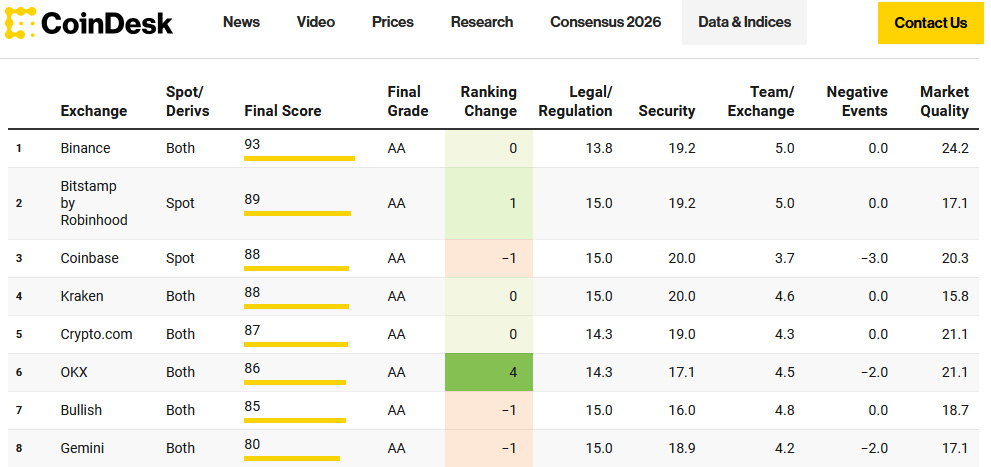Click OKX's dark green ranking change cell
Screen dimensions: 991x467
tap(488, 372)
